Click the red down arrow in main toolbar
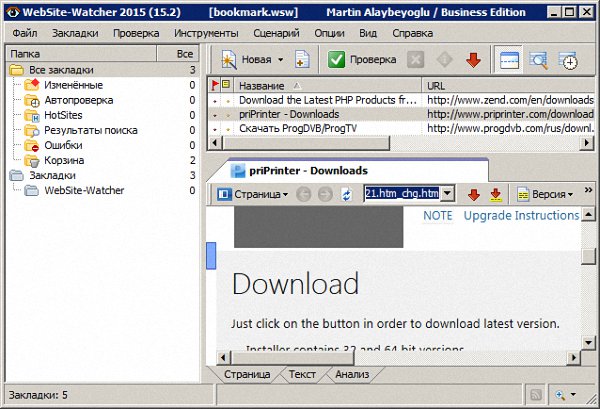Screen dimensions: 600x409 473,60
